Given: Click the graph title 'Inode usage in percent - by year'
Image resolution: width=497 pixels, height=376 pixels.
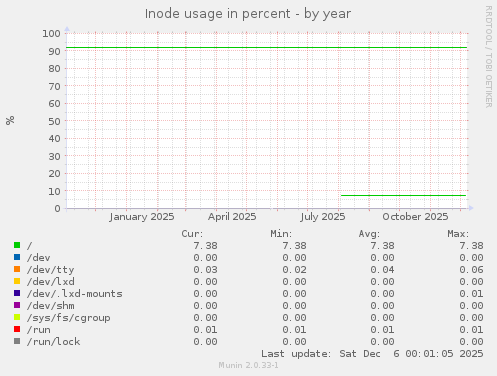Looking at the screenshot, I should point(248,14).
